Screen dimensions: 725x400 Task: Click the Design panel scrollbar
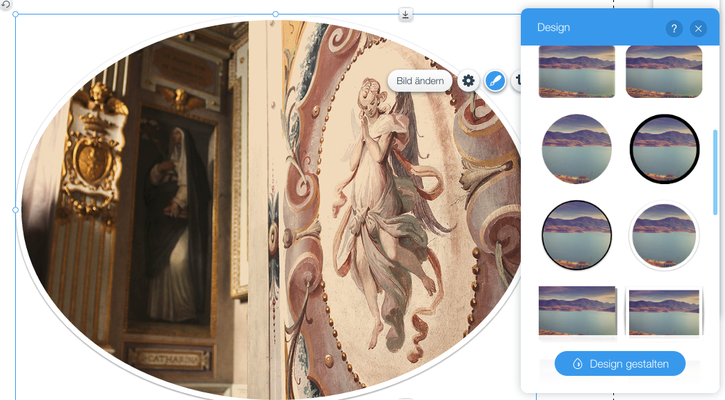click(x=715, y=172)
